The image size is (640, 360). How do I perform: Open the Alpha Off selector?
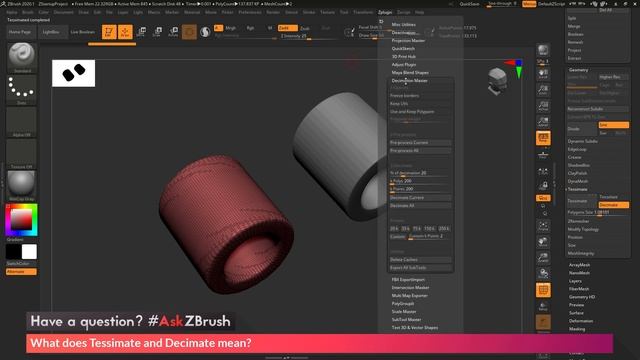tap(22, 122)
